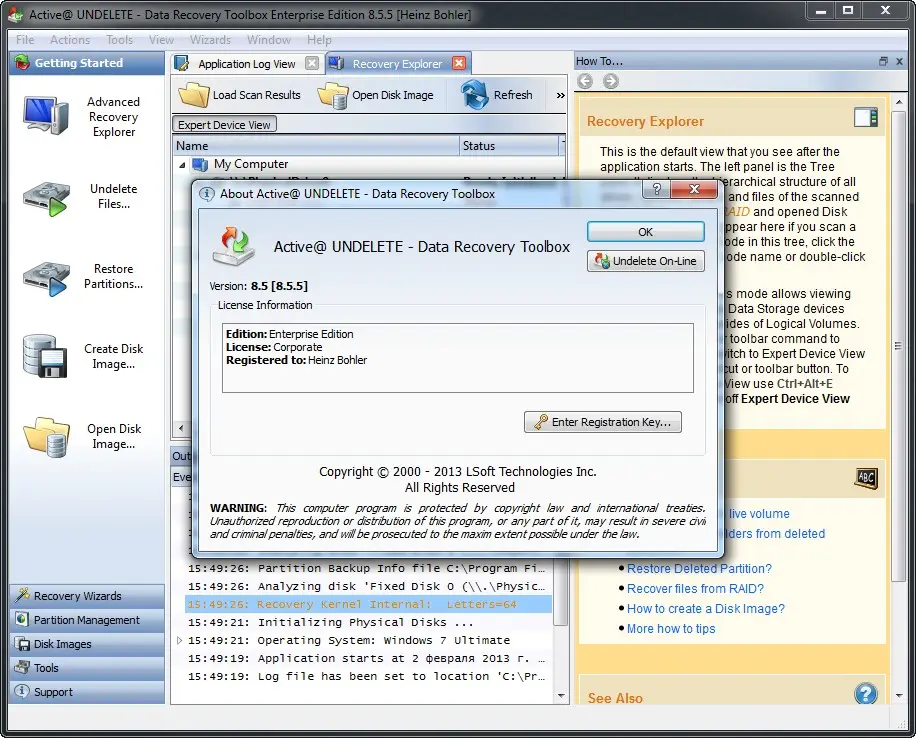The width and height of the screenshot is (916, 738).
Task: Open the Wizards menu
Action: pos(210,40)
